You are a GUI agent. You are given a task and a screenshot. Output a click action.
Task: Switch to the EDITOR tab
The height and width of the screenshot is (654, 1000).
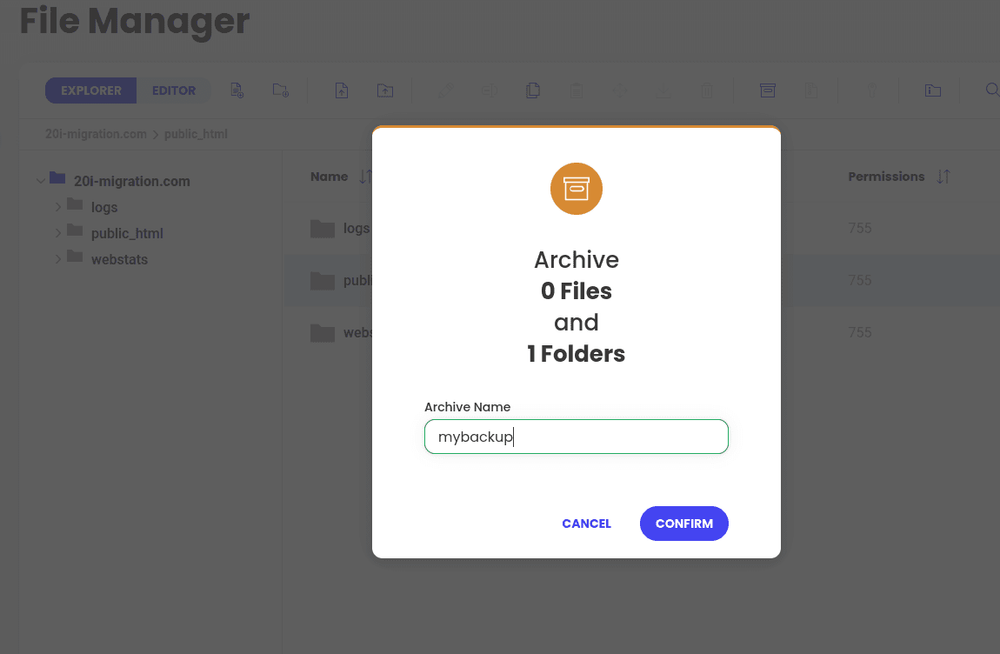click(173, 91)
